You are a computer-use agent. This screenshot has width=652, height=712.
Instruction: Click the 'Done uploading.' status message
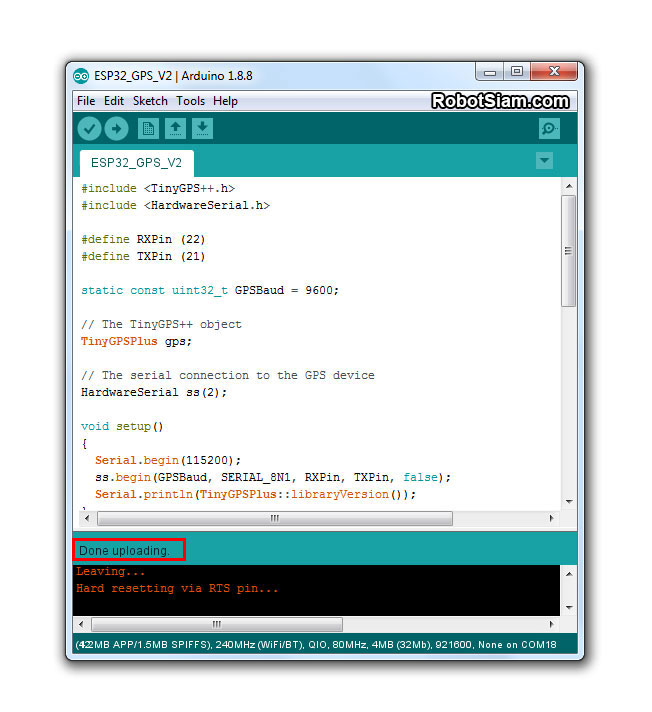click(x=124, y=551)
